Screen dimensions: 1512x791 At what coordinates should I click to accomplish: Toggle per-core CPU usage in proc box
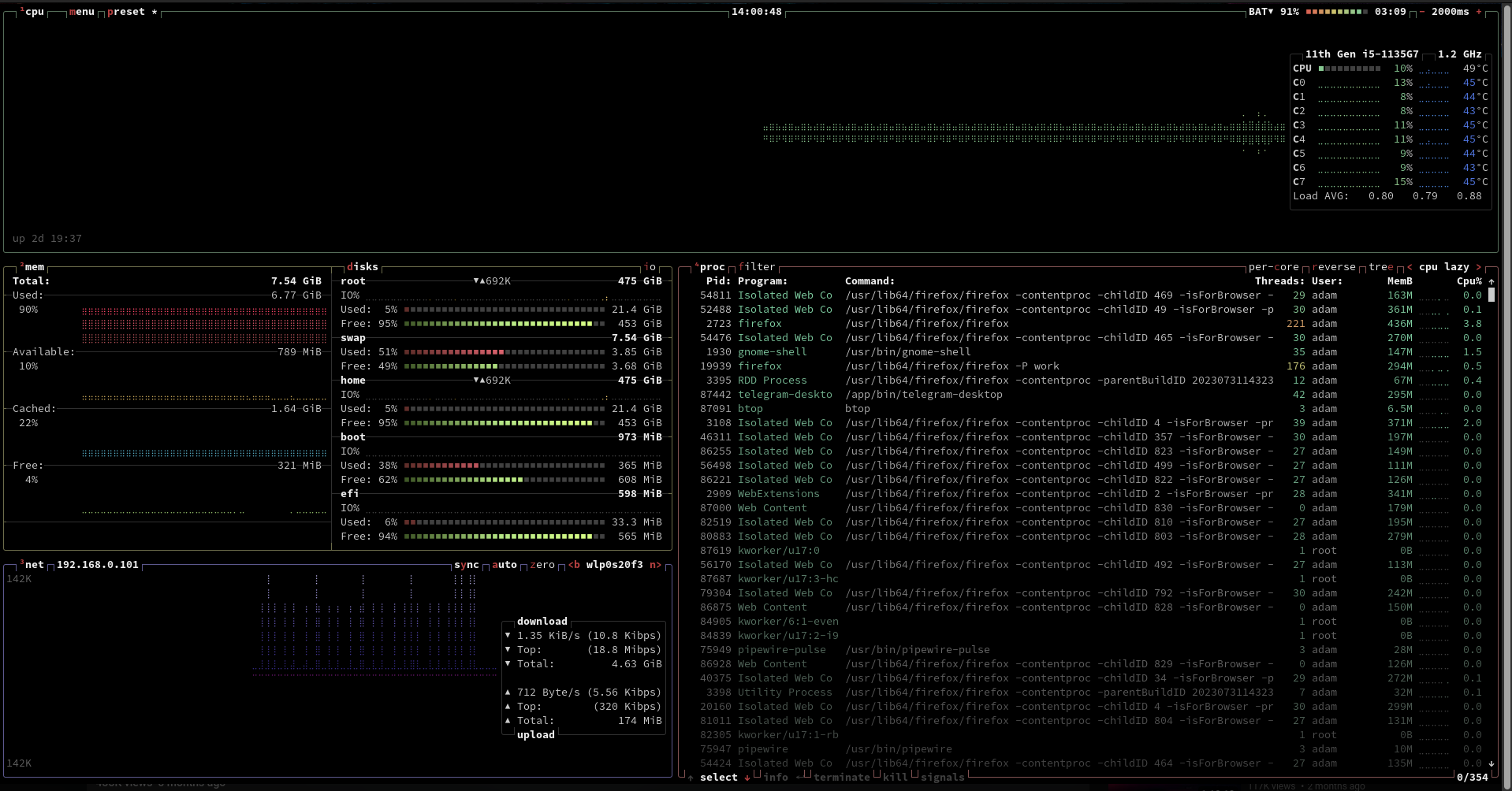[x=1273, y=267]
